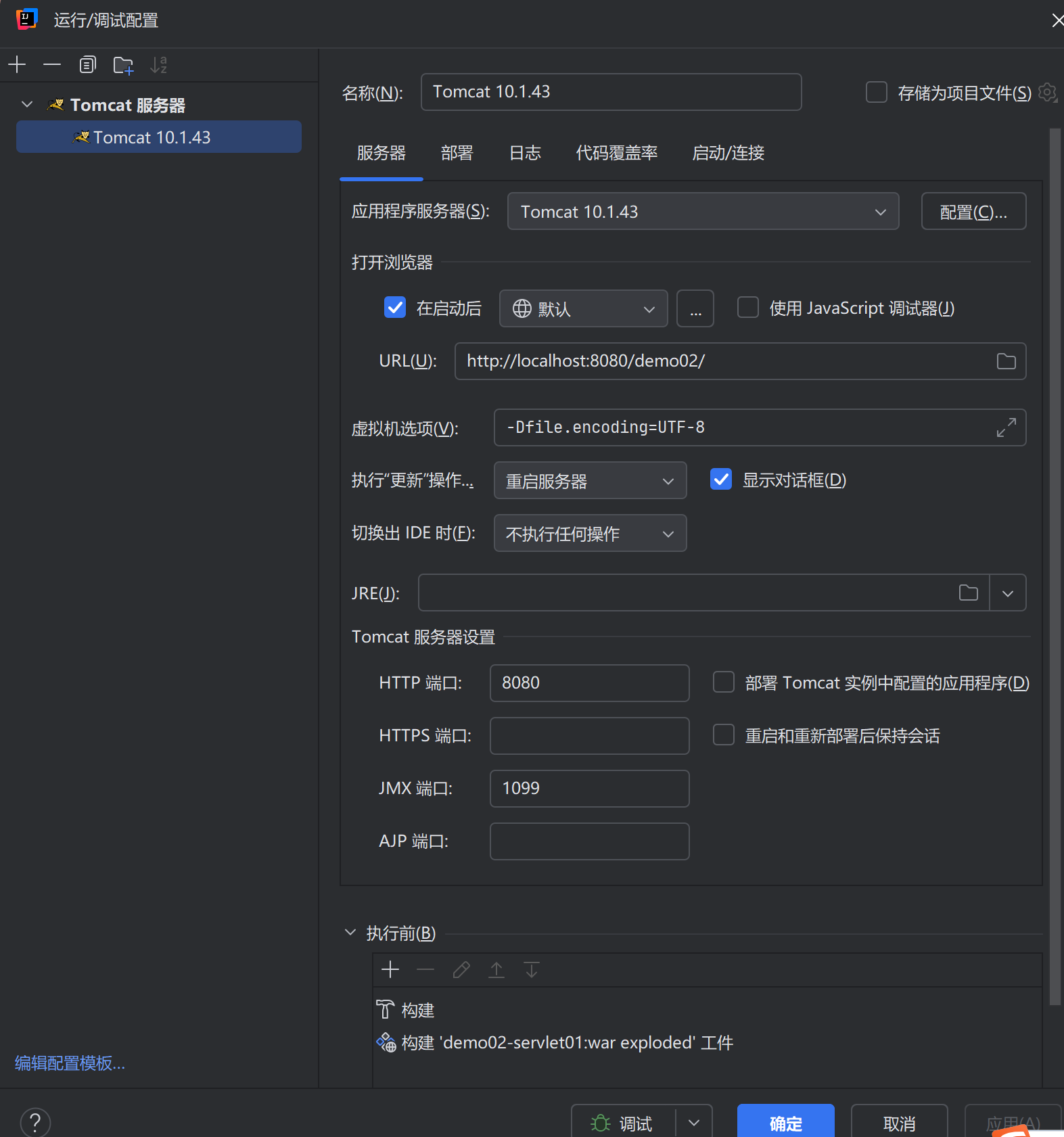Open the edit configuration templates link
This screenshot has width=1064, height=1137.
tap(70, 1063)
